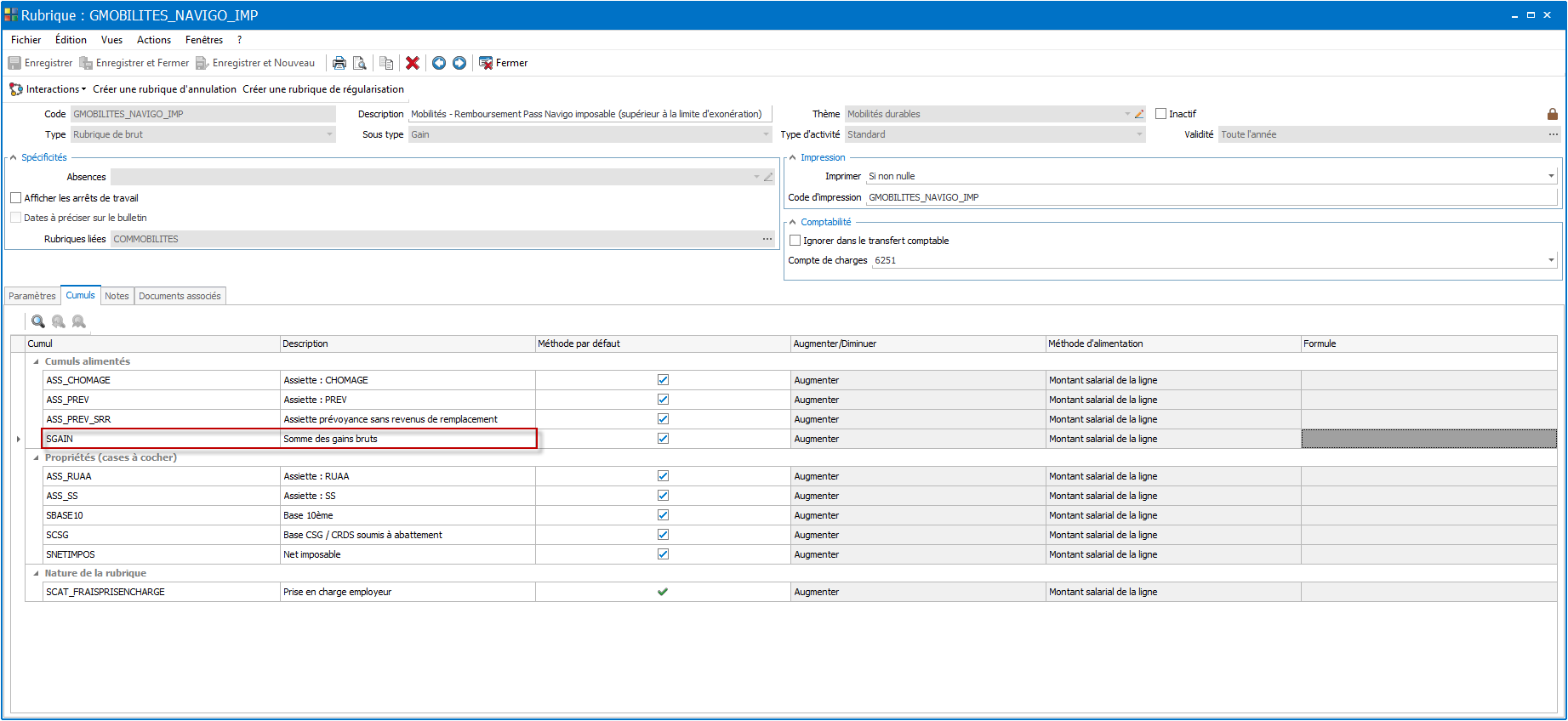Toggle Ignorer dans le transfert comptable checkbox
Screen dimensions: 1568x721
pyautogui.click(x=795, y=241)
